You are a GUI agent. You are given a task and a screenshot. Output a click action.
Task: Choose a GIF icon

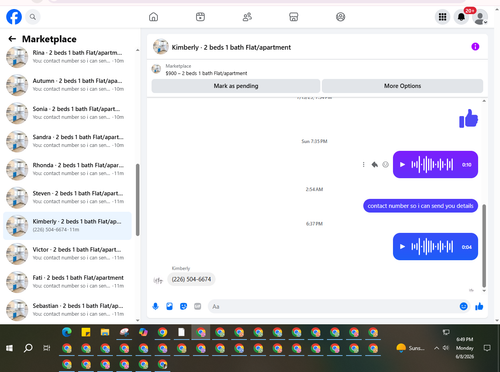pos(198,306)
